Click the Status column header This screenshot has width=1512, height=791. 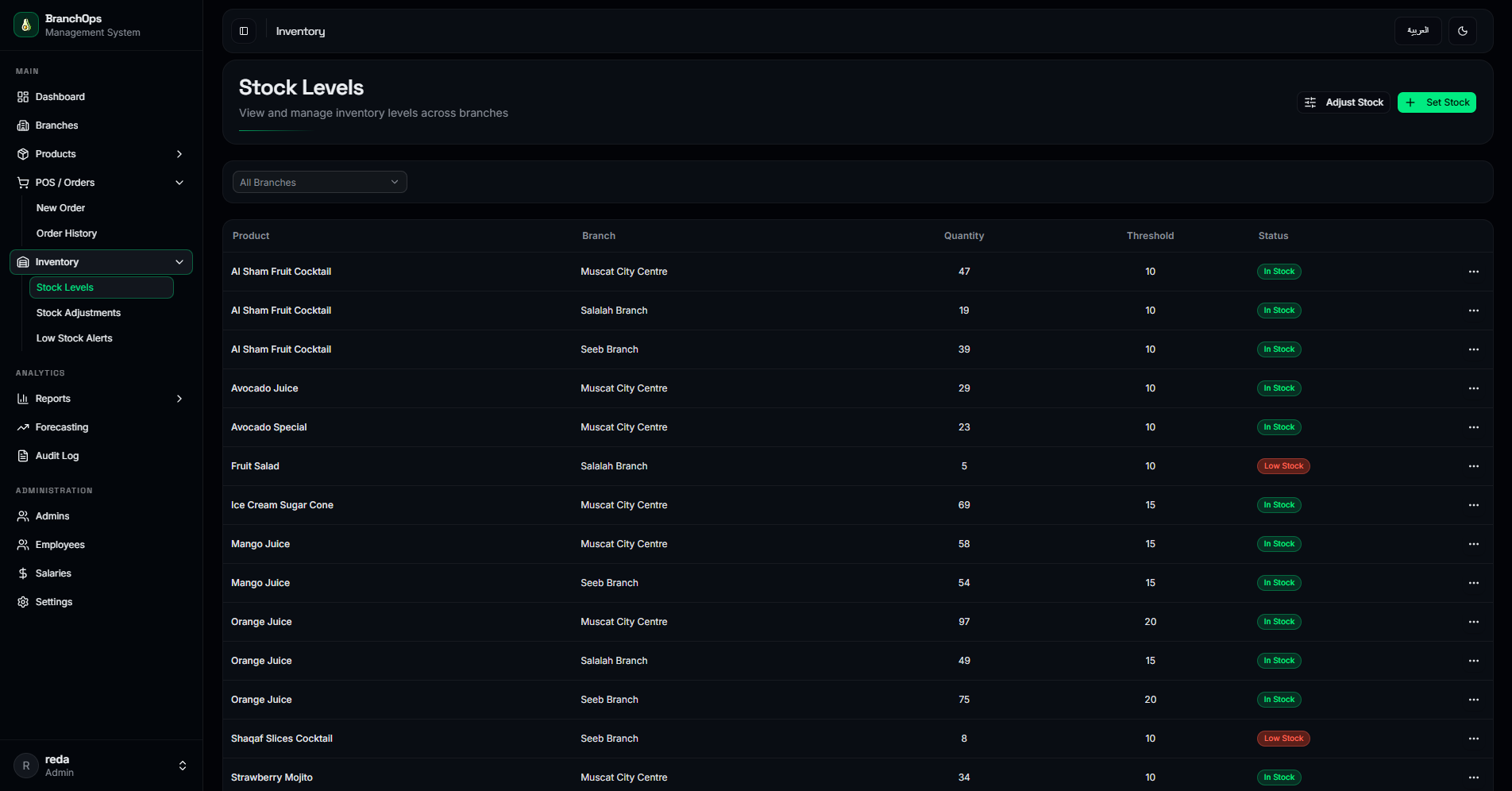click(1273, 236)
